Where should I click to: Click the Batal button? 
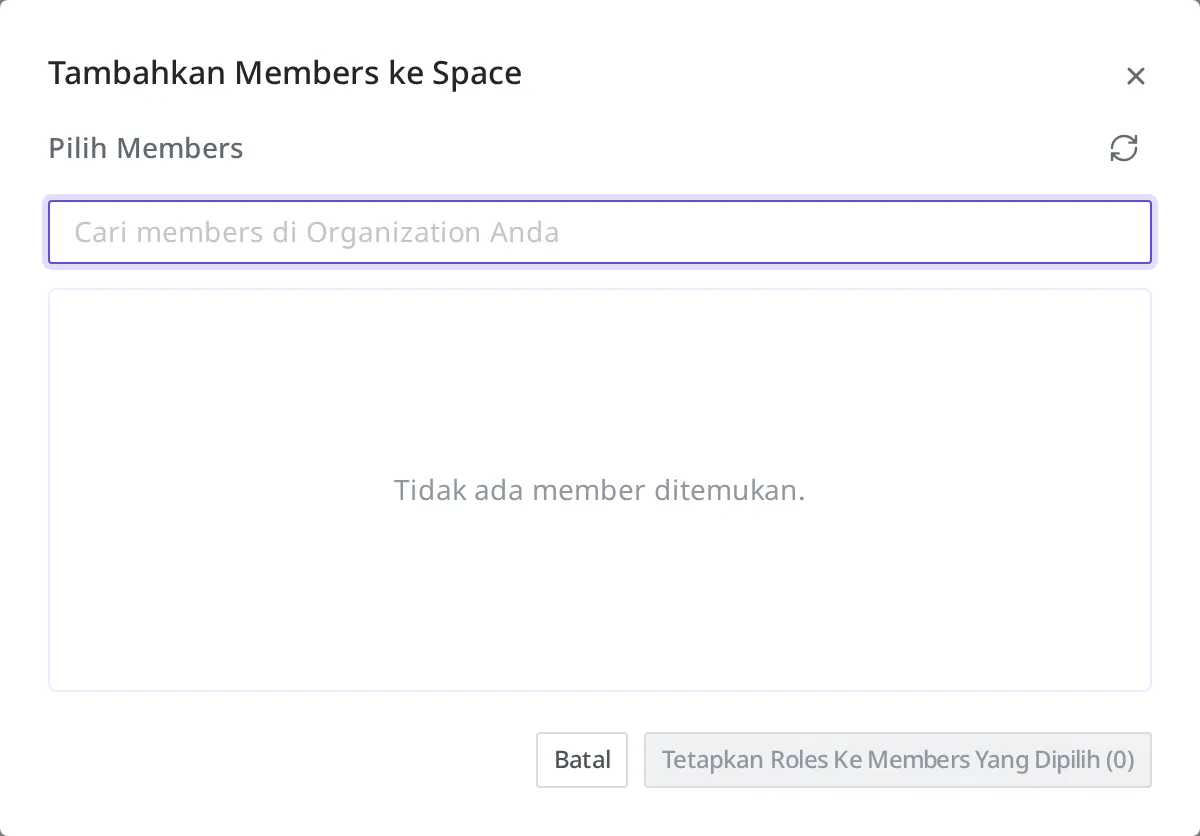(x=582, y=760)
